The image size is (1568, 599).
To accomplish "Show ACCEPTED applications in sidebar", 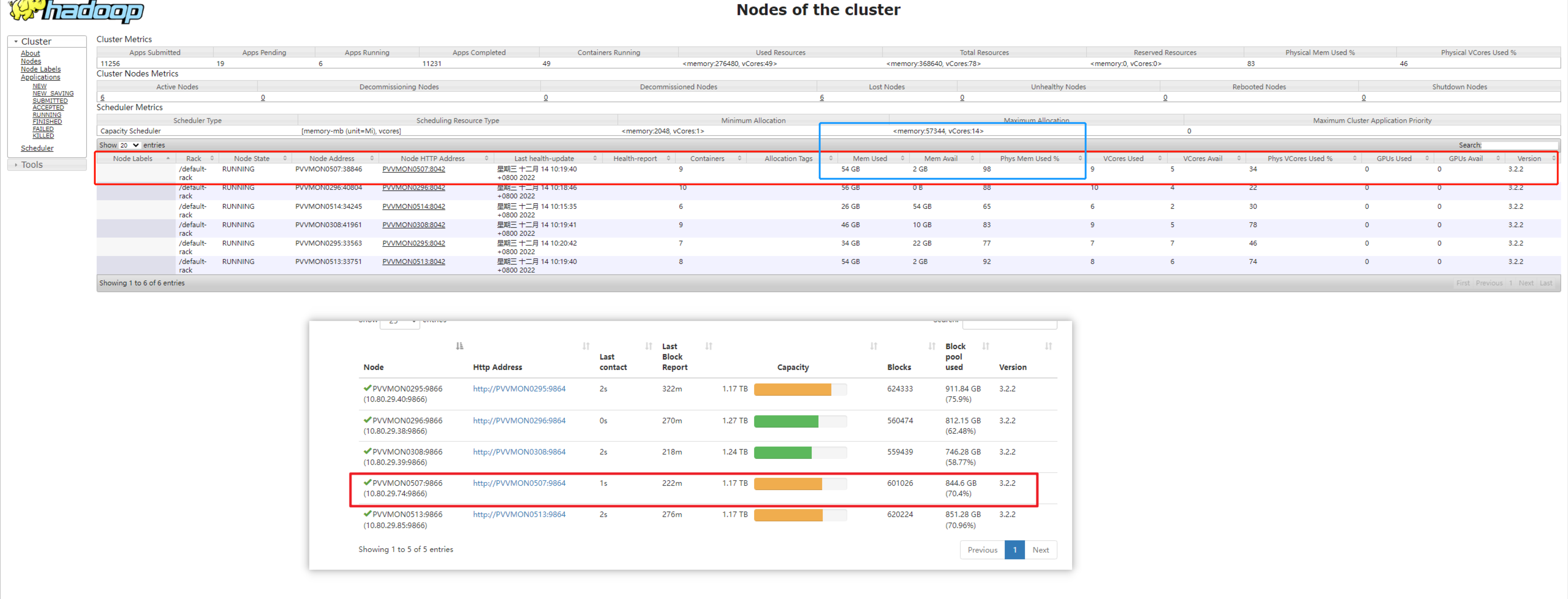I will 48,108.
